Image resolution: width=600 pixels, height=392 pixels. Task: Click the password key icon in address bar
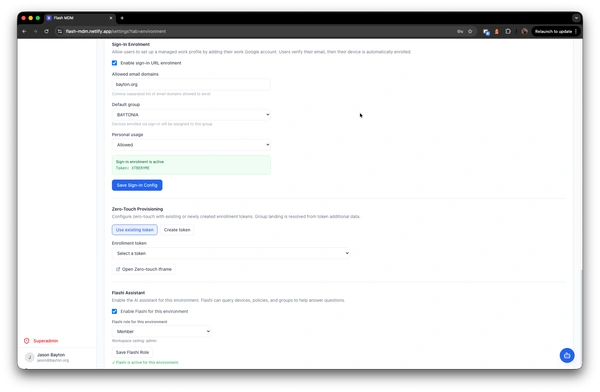click(460, 31)
